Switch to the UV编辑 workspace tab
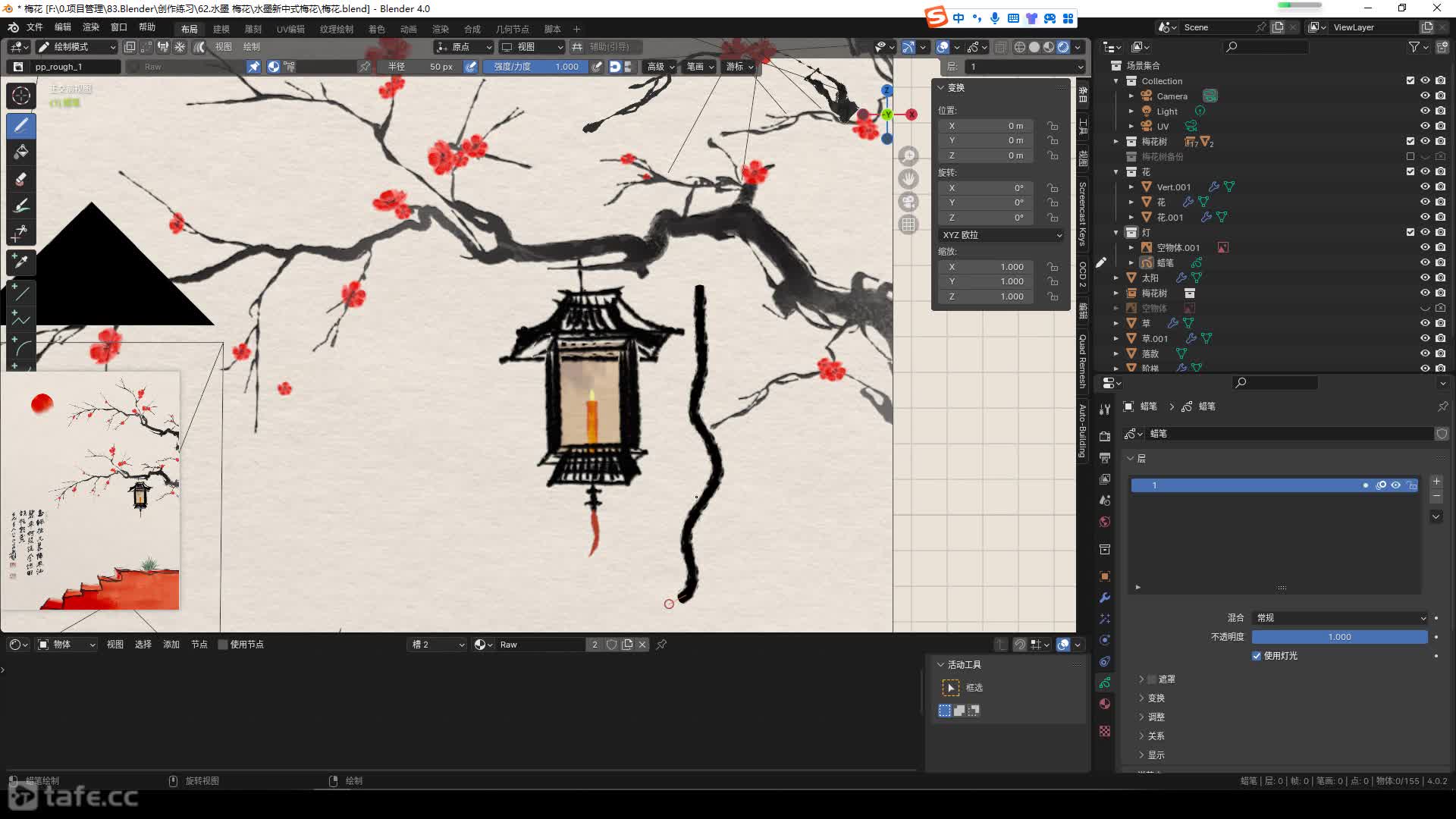The height and width of the screenshot is (819, 1456). click(290, 29)
